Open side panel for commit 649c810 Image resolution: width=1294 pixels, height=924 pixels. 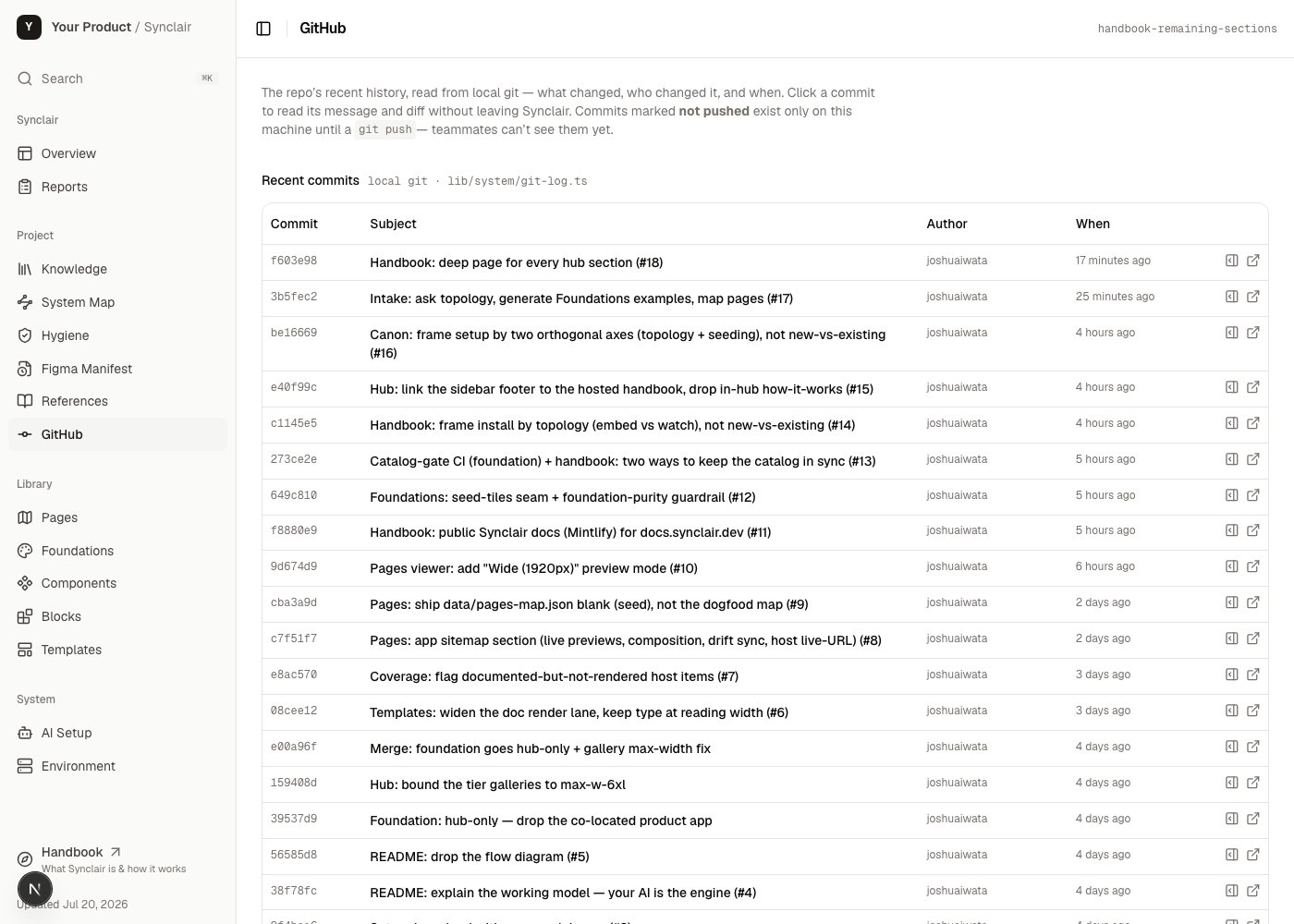[1231, 495]
